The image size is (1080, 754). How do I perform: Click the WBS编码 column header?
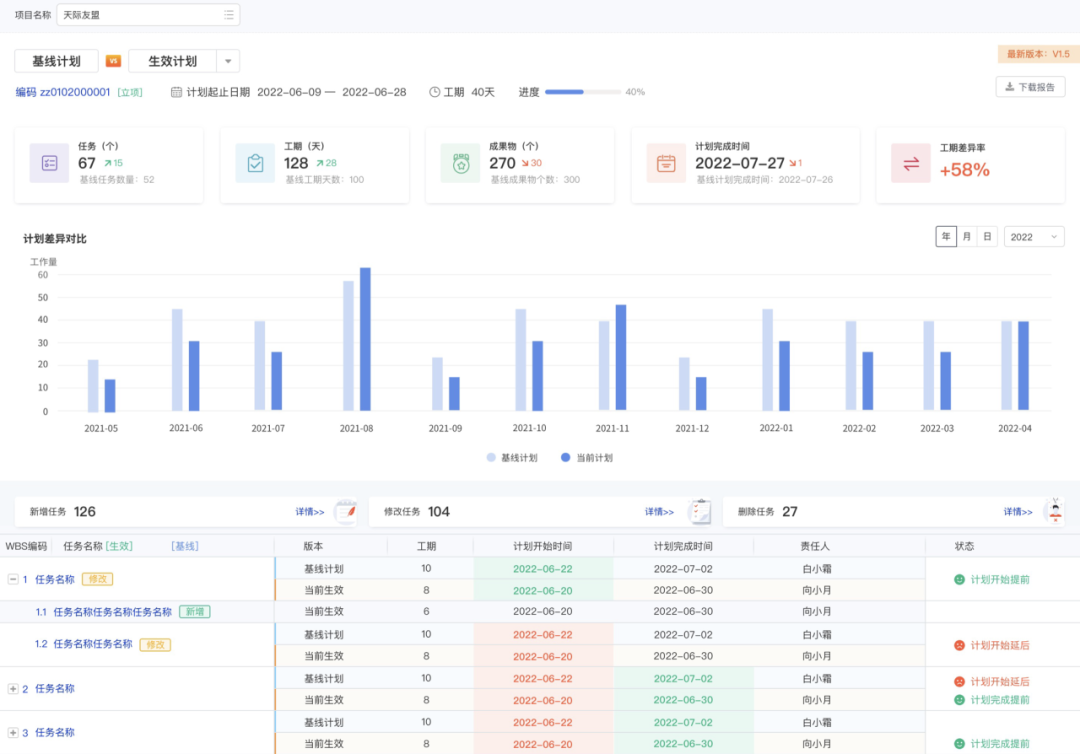(25, 546)
